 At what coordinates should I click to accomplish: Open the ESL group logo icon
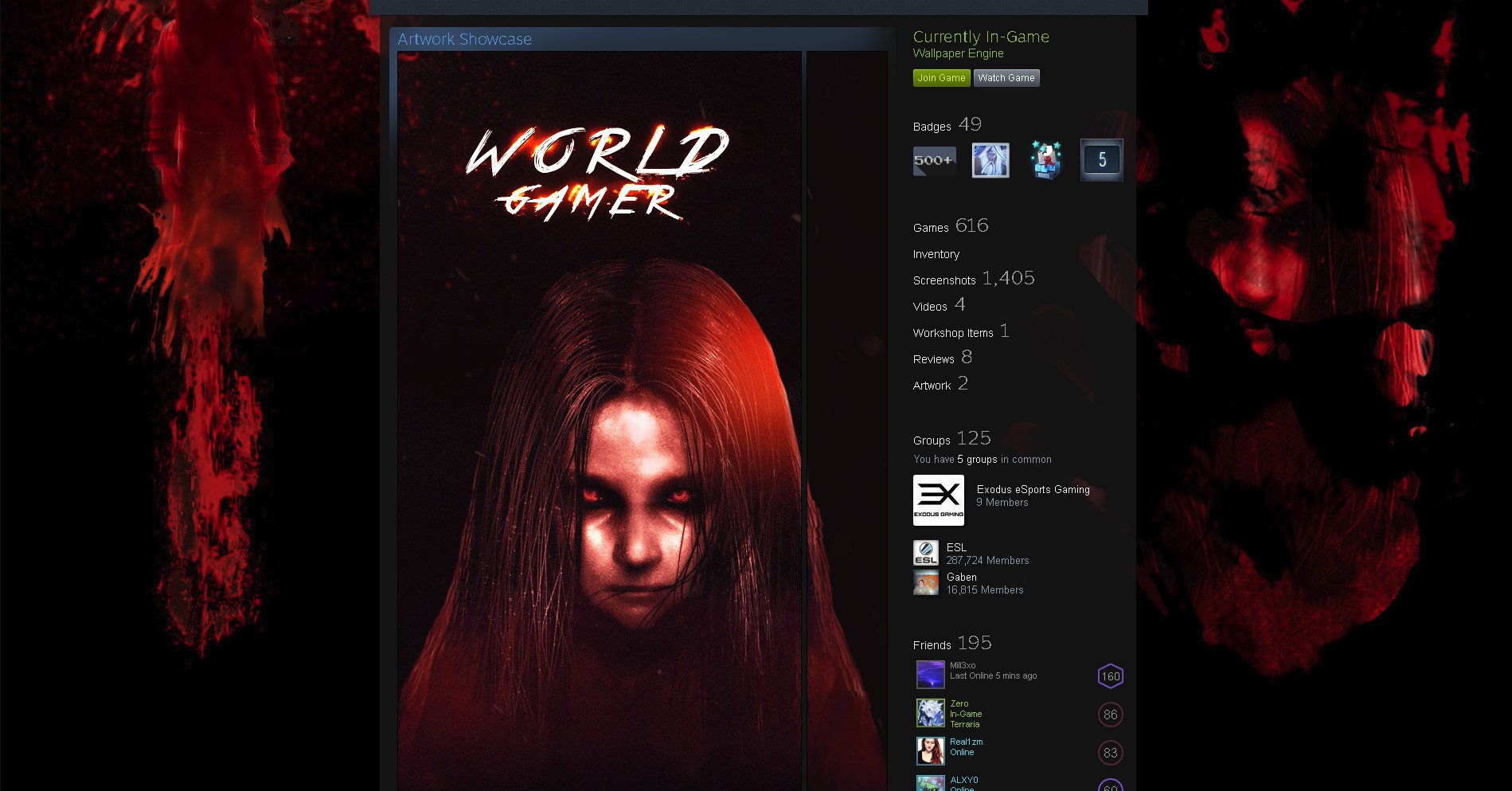point(926,553)
